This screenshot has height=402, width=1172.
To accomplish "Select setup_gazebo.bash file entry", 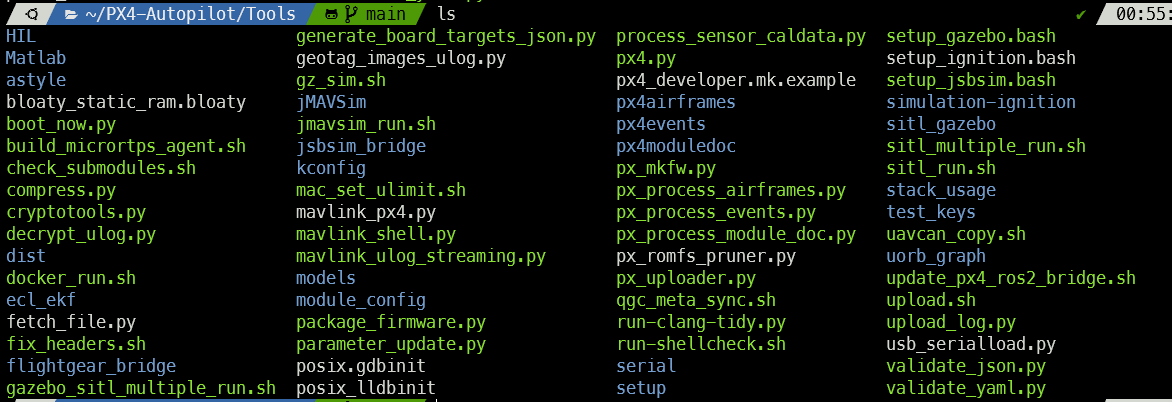I will pyautogui.click(x=970, y=36).
